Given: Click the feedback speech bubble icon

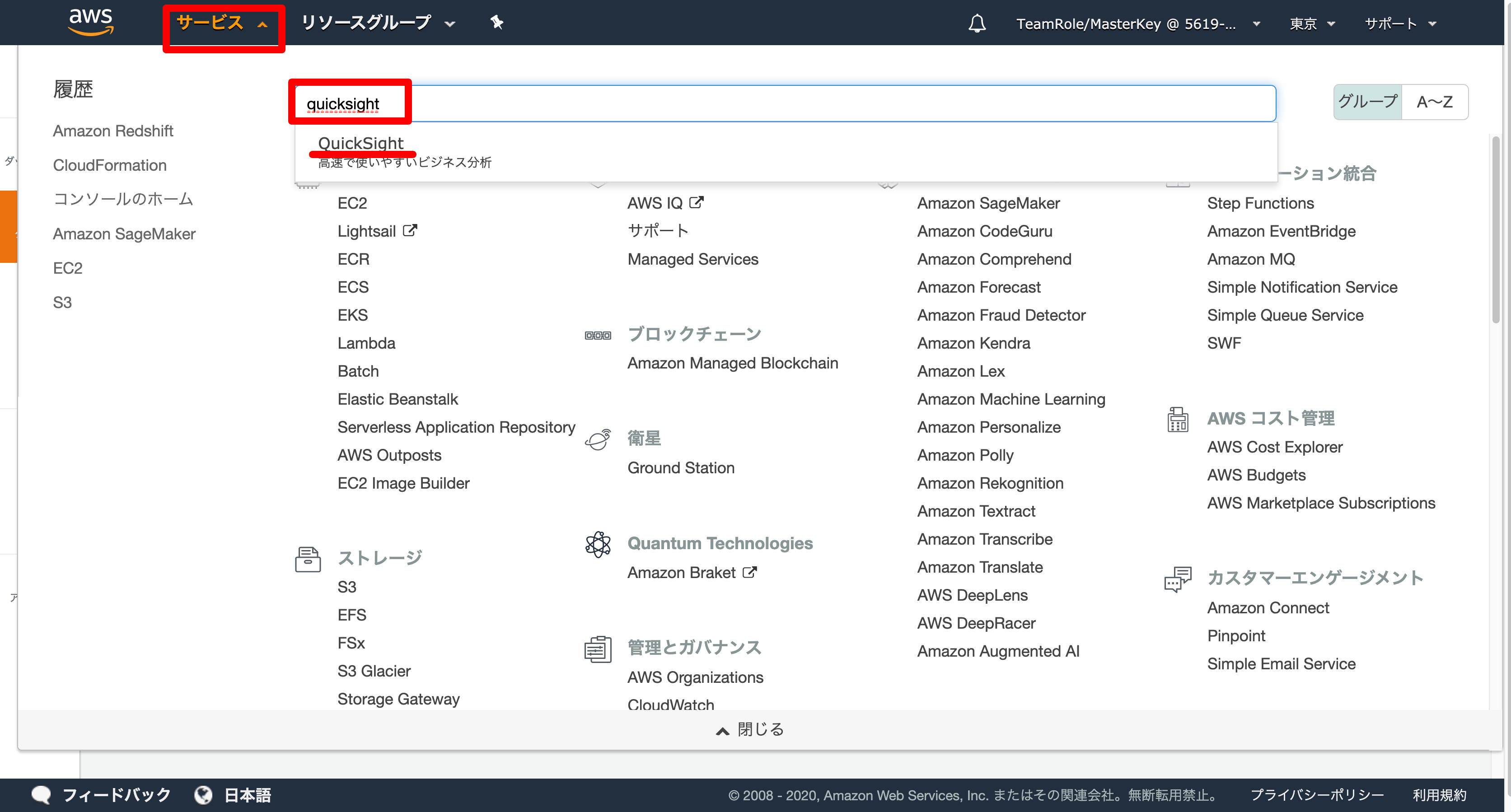Looking at the screenshot, I should [41, 794].
